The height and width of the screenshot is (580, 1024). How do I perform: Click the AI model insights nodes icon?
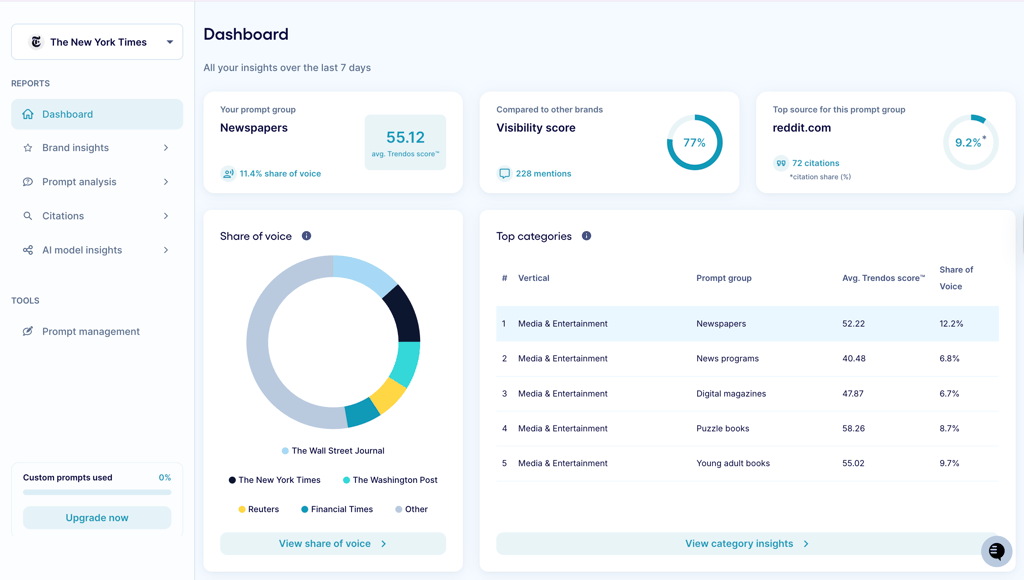point(27,250)
